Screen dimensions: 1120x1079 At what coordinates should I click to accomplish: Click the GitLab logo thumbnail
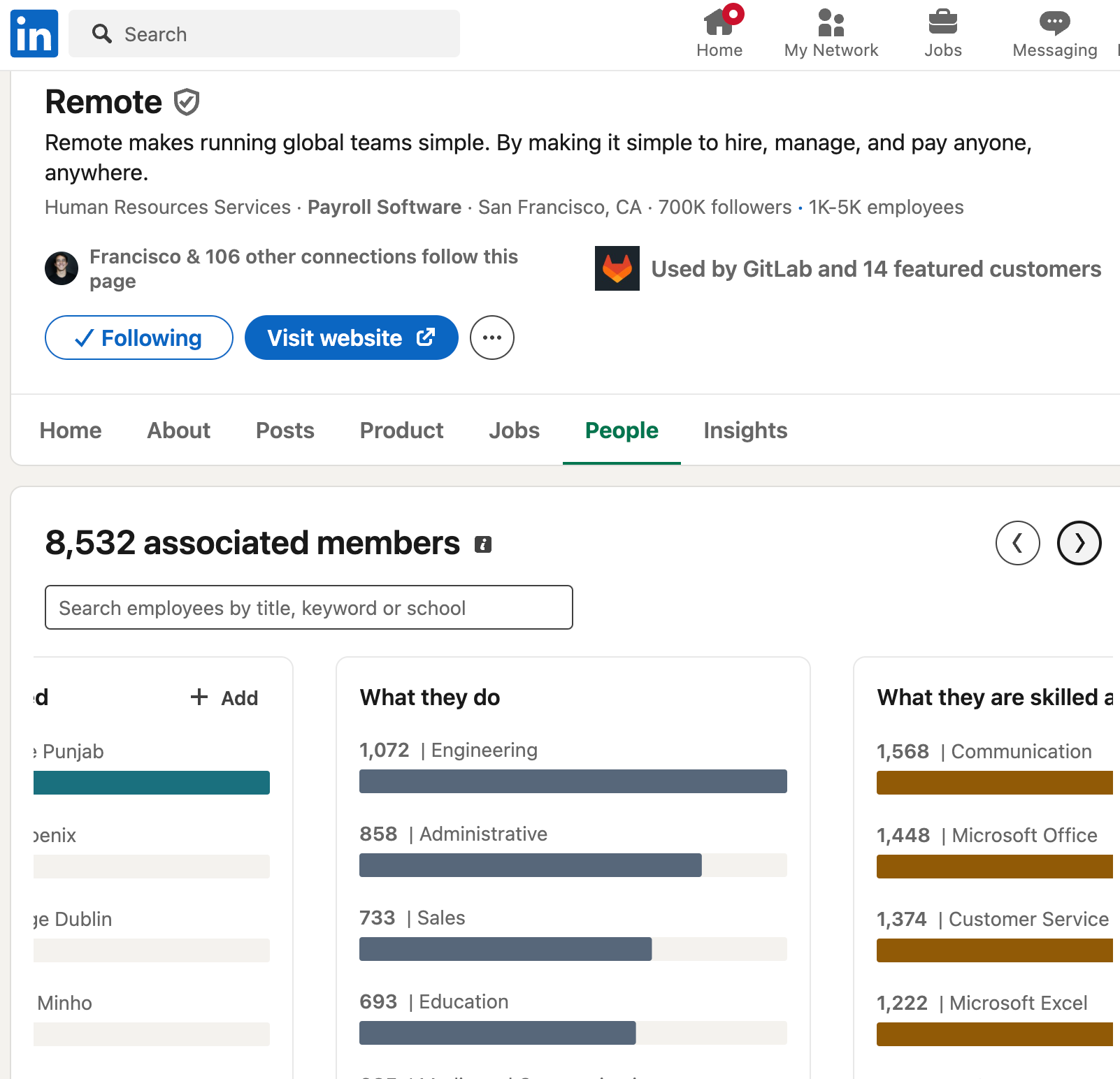617,268
